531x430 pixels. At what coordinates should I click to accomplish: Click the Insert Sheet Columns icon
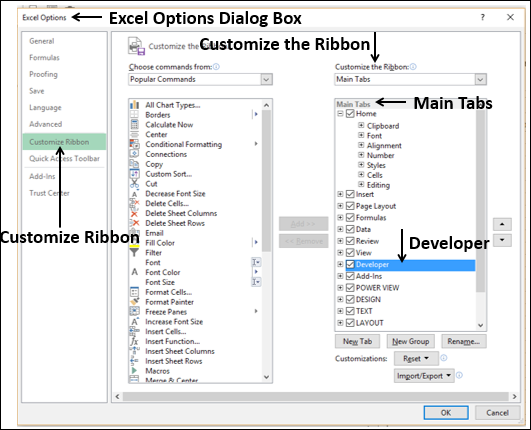pyautogui.click(x=134, y=351)
